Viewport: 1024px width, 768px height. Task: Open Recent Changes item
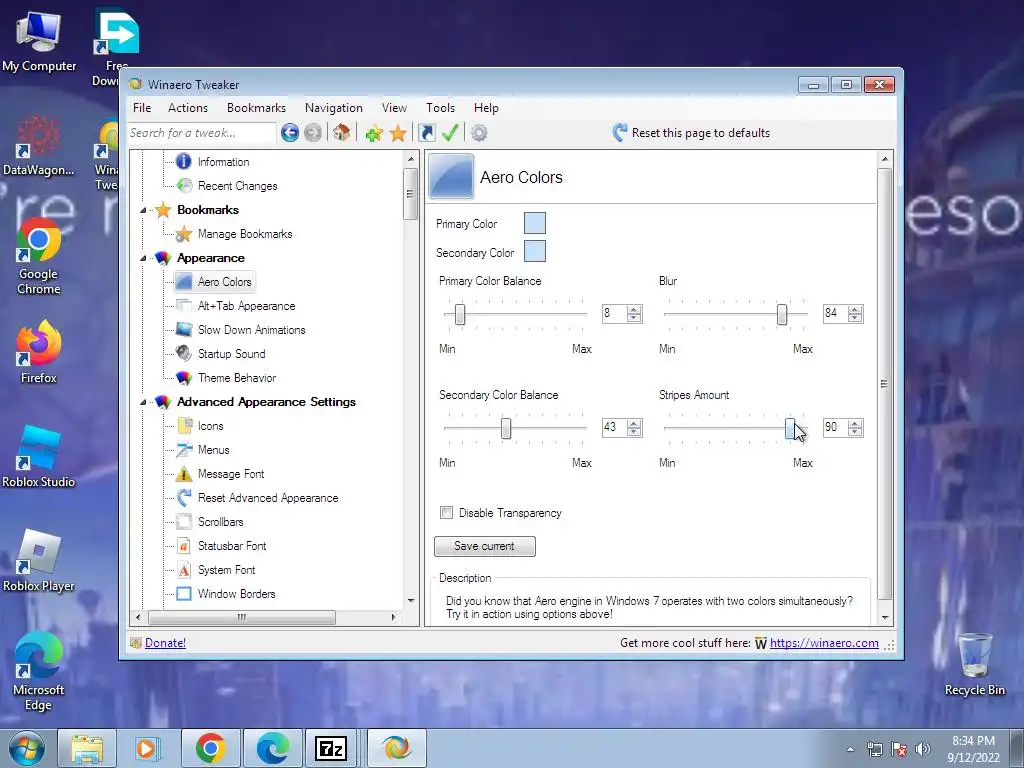pos(238,185)
